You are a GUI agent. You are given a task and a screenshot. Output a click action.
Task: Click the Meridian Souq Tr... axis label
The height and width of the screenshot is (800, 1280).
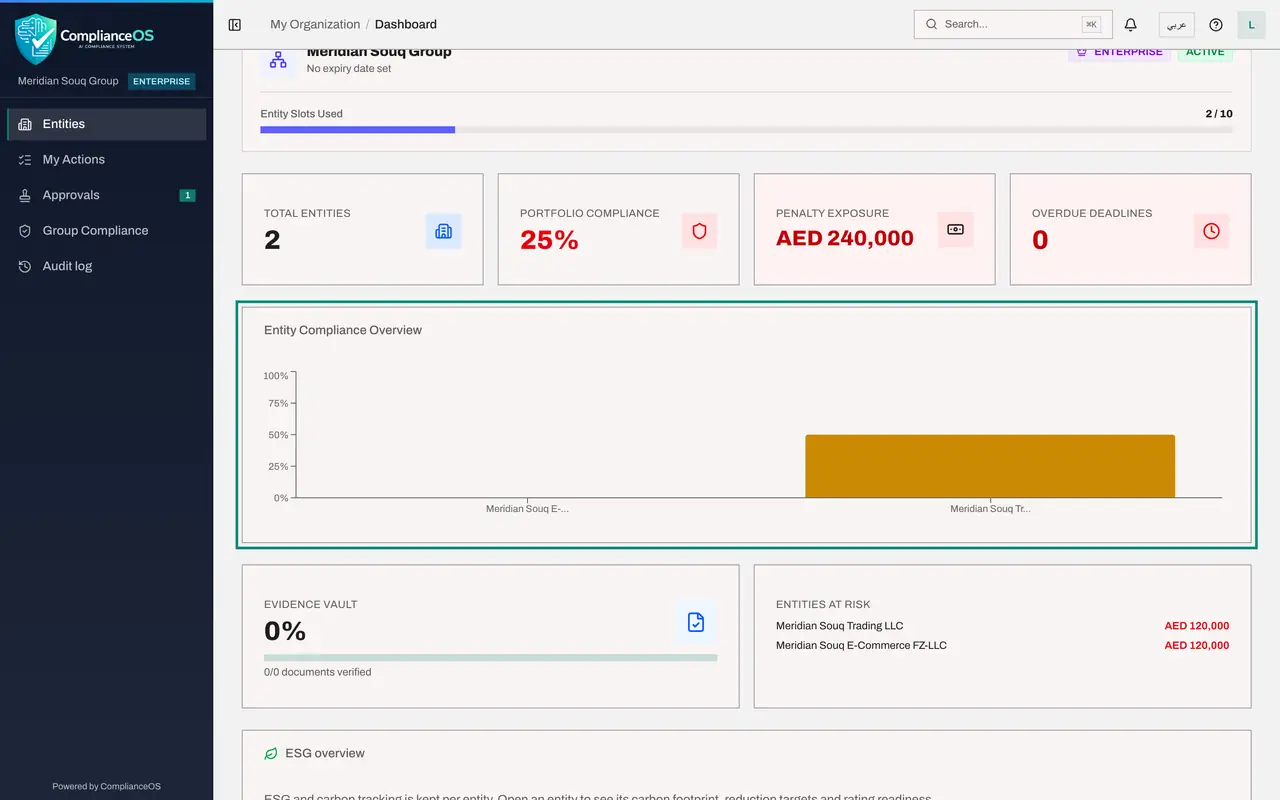point(990,509)
